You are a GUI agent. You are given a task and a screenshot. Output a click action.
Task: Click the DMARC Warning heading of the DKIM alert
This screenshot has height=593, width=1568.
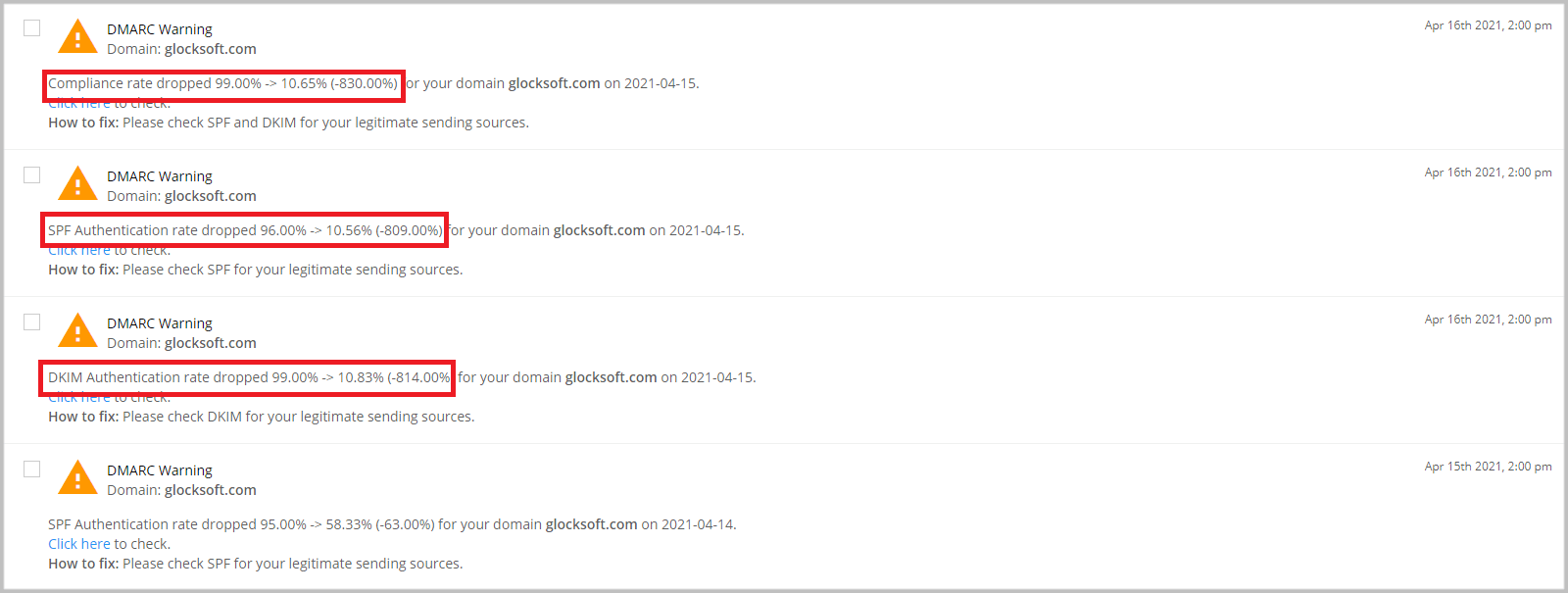click(160, 323)
